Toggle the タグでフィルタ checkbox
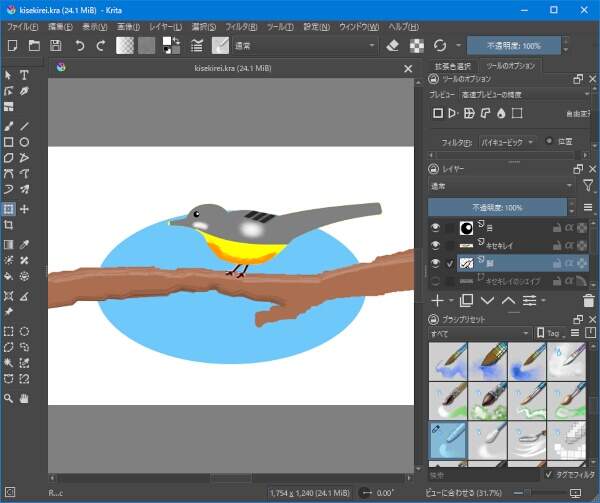Viewport: 600px width, 503px height. 547,475
